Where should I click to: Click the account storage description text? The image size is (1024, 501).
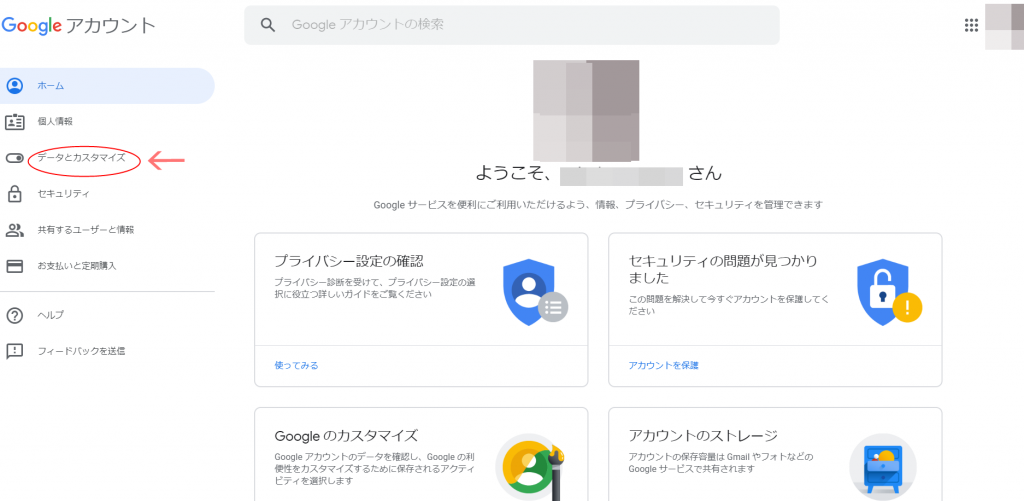tap(720, 463)
